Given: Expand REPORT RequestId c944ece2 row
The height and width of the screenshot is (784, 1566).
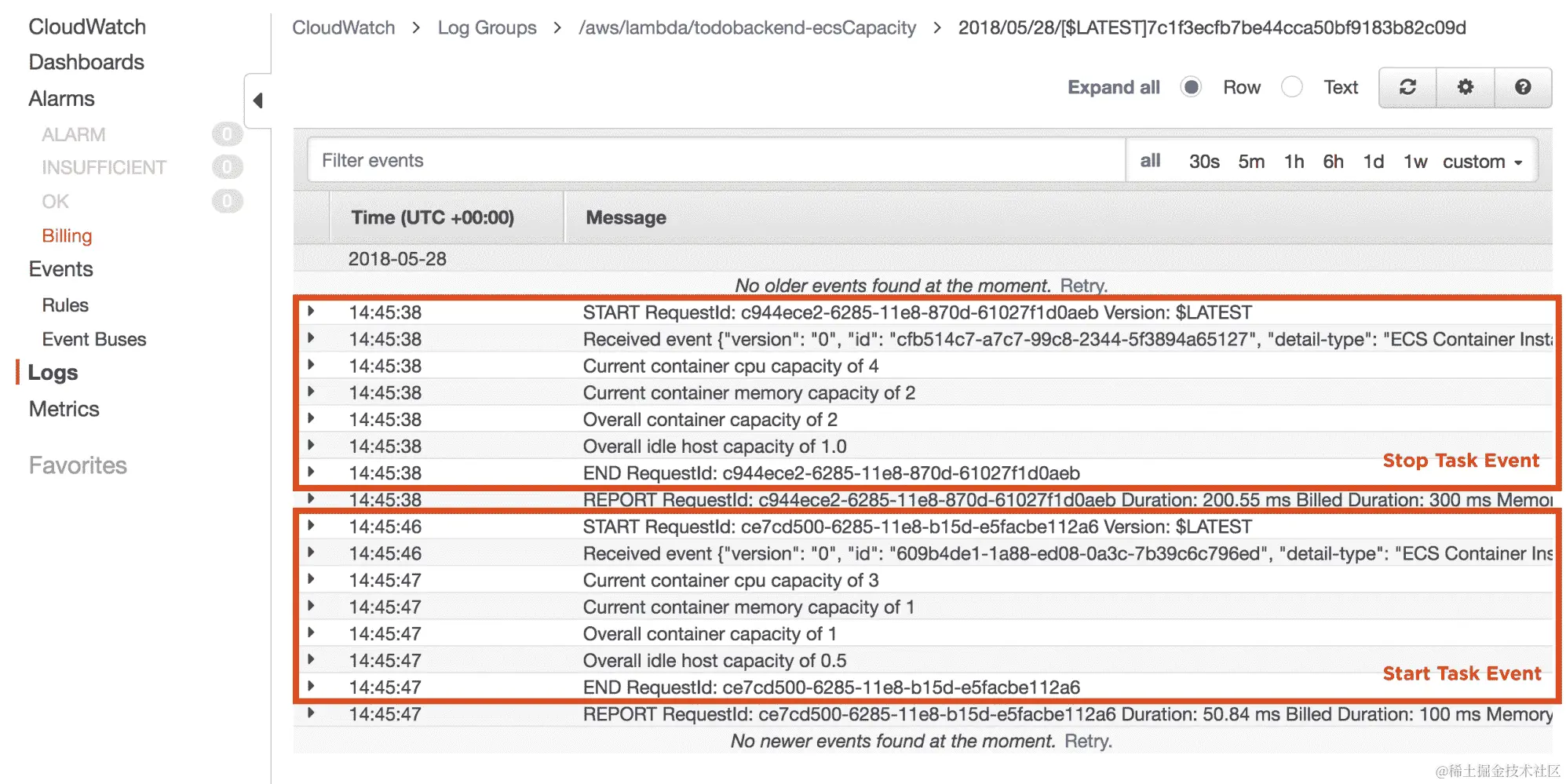Looking at the screenshot, I should point(311,498).
